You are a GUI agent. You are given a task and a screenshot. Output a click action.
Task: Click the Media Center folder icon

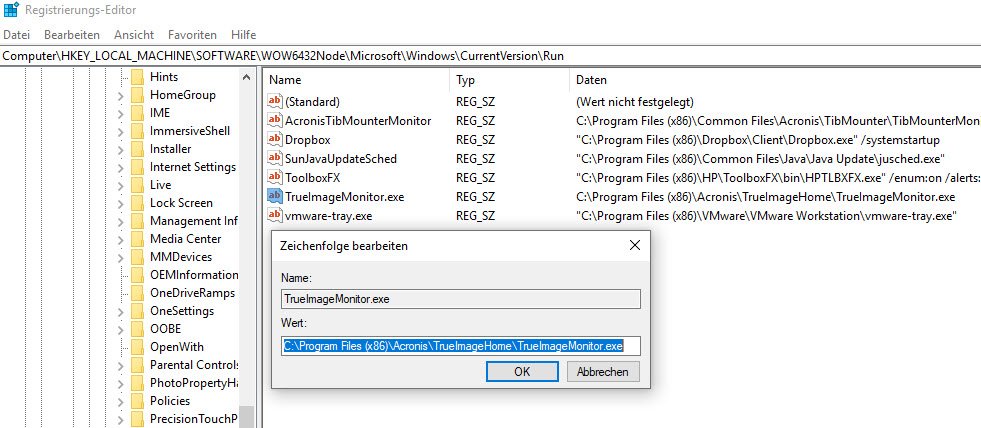138,239
